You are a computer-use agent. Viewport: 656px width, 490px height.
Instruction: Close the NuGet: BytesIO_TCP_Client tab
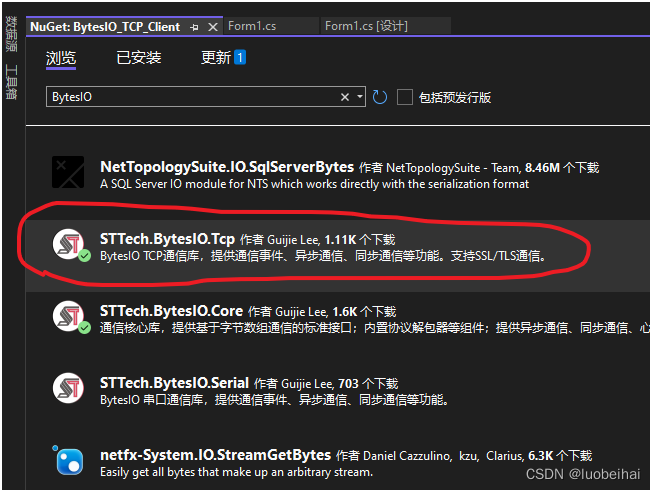213,27
